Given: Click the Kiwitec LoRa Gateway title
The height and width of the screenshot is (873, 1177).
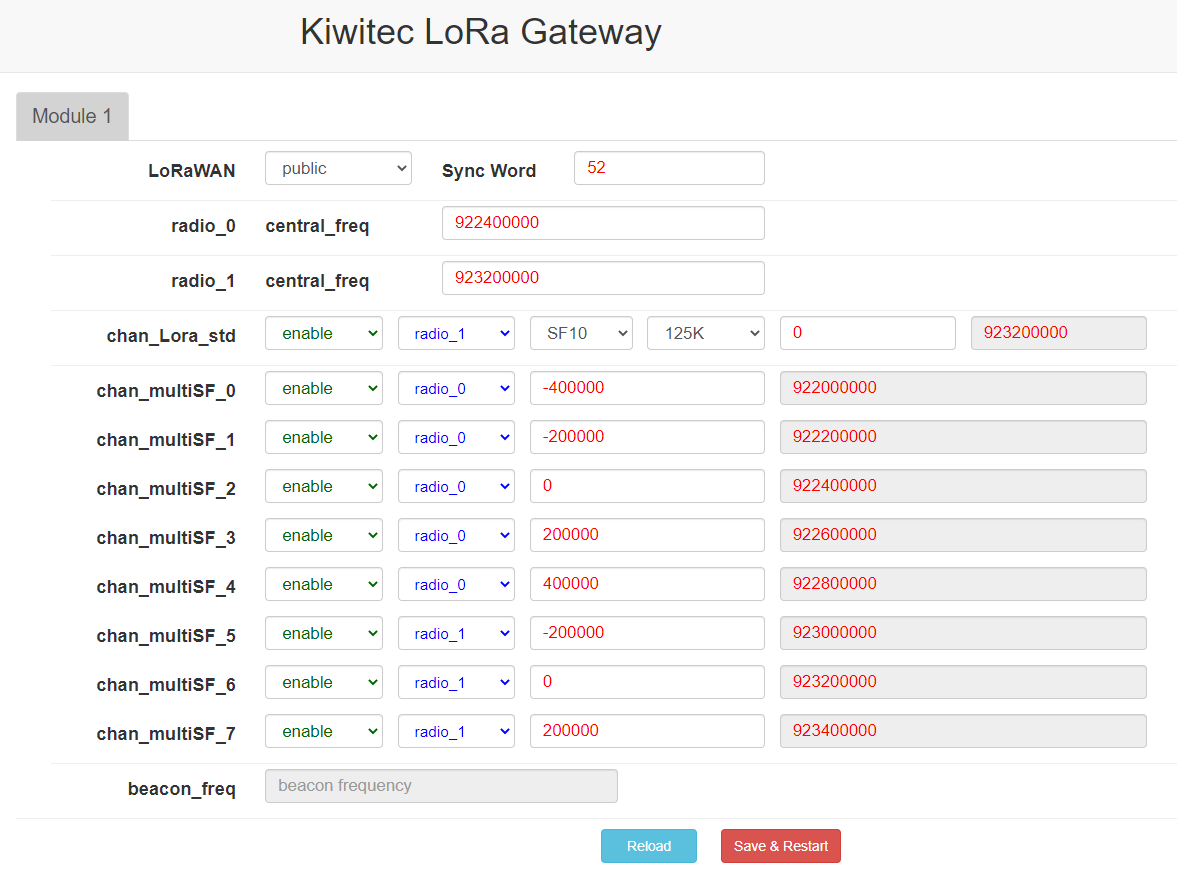Looking at the screenshot, I should coord(480,32).
